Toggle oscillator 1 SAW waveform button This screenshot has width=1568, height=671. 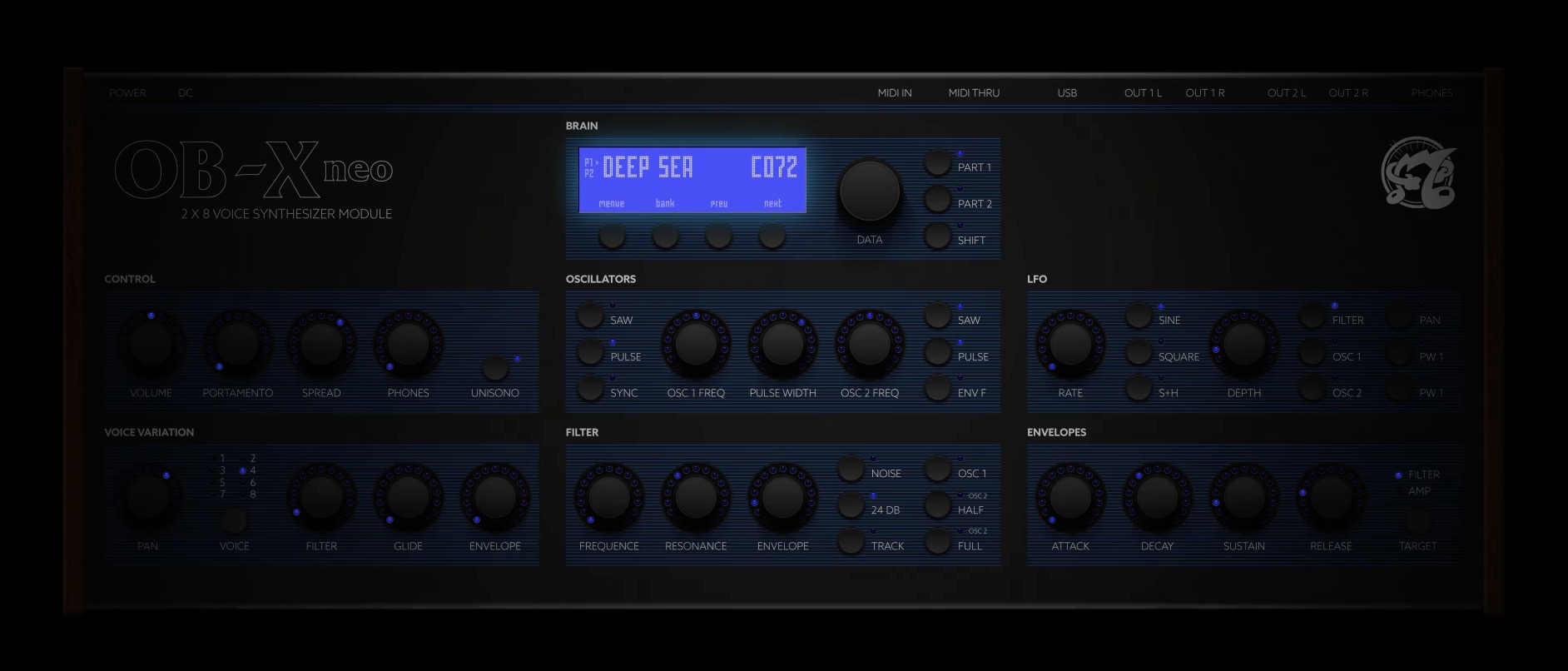590,316
